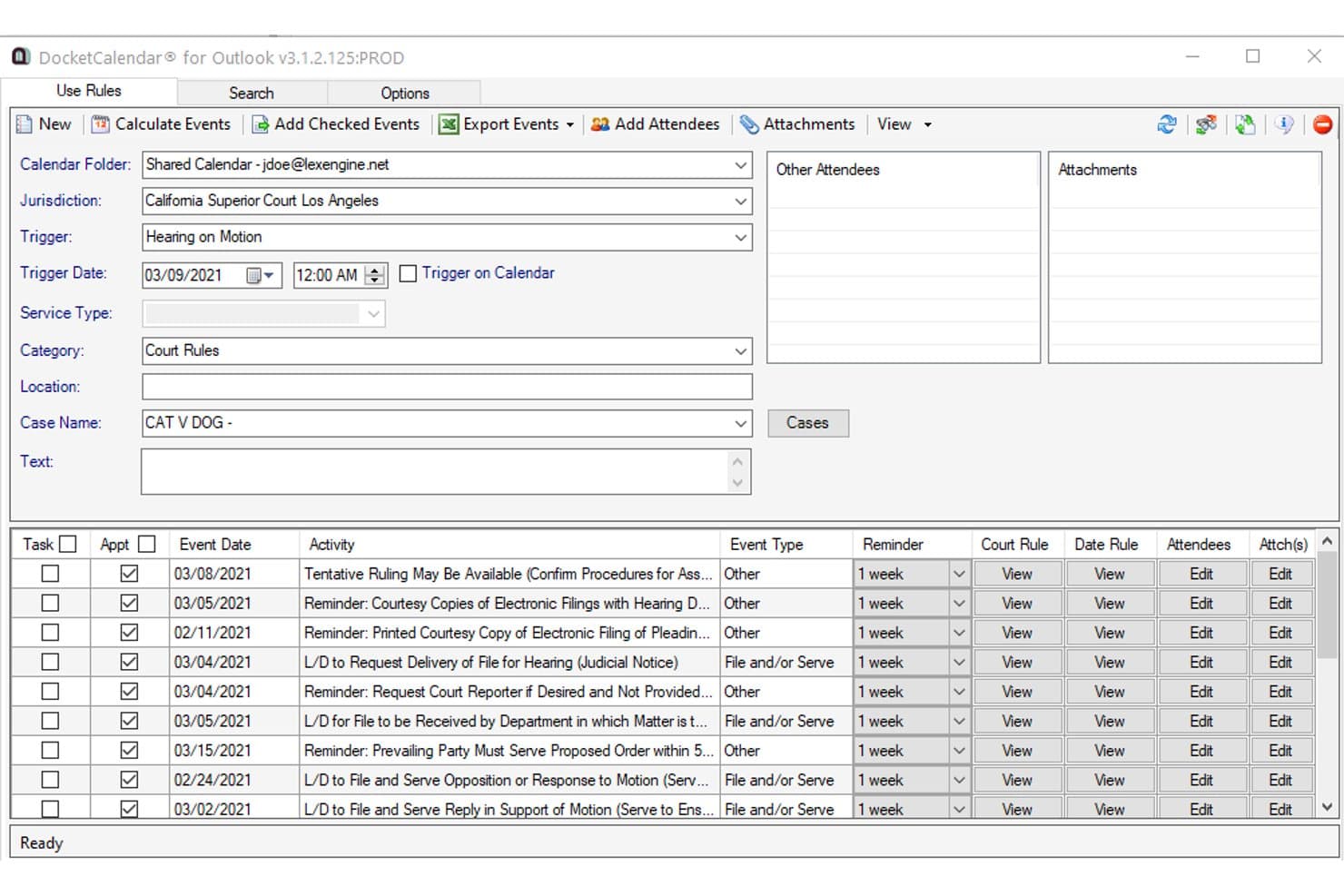Click the info speech bubble icon

click(x=1284, y=124)
